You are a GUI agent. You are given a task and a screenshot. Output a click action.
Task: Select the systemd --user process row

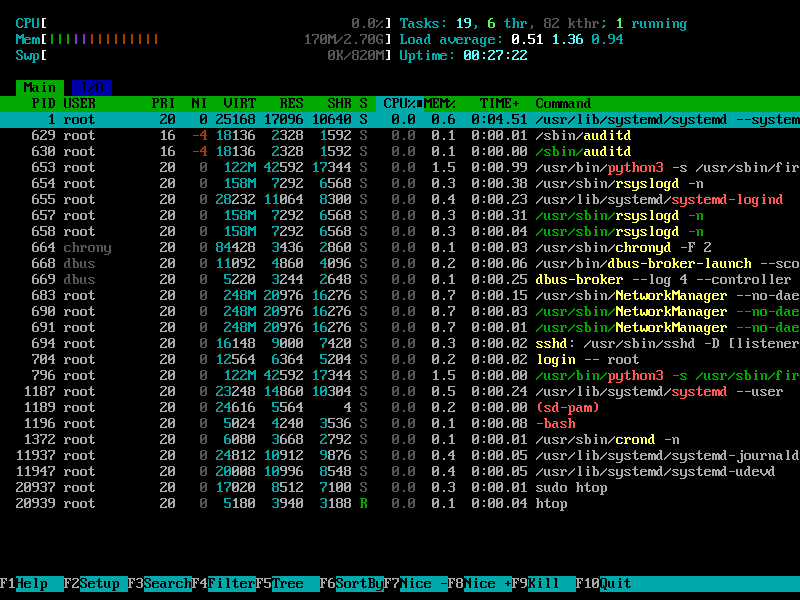[x=400, y=391]
